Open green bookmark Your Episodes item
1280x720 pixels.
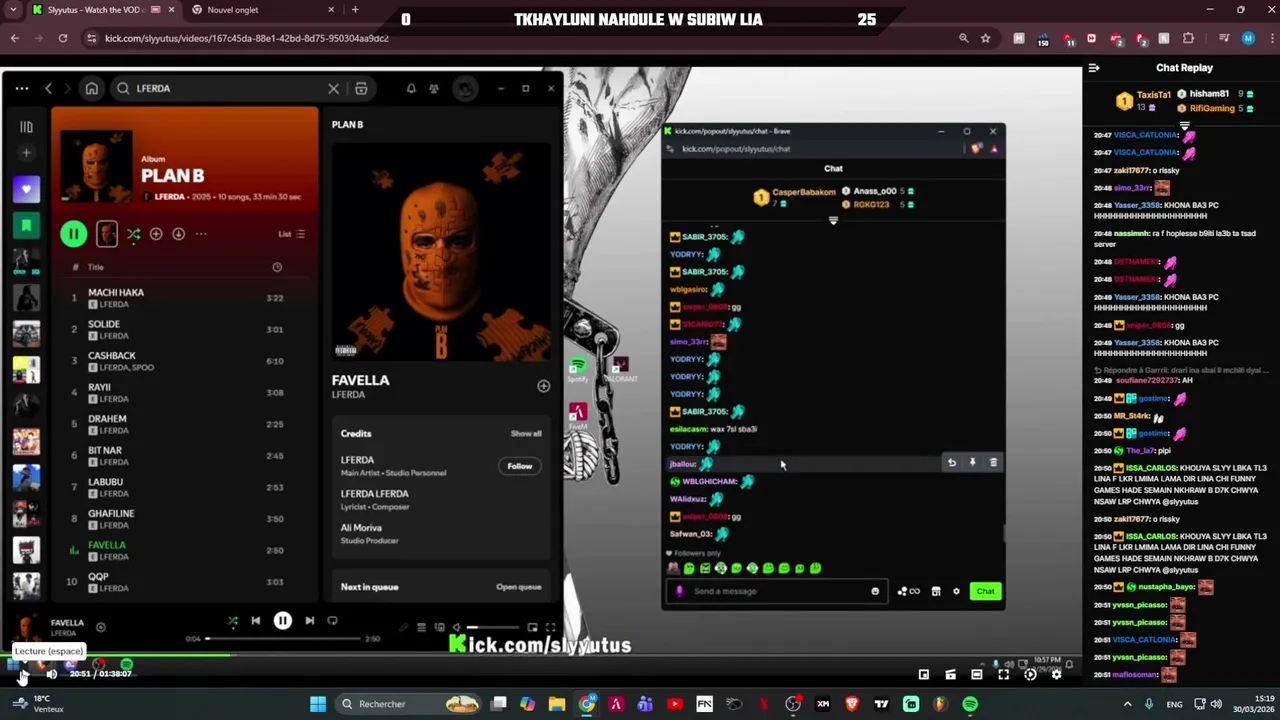point(26,226)
